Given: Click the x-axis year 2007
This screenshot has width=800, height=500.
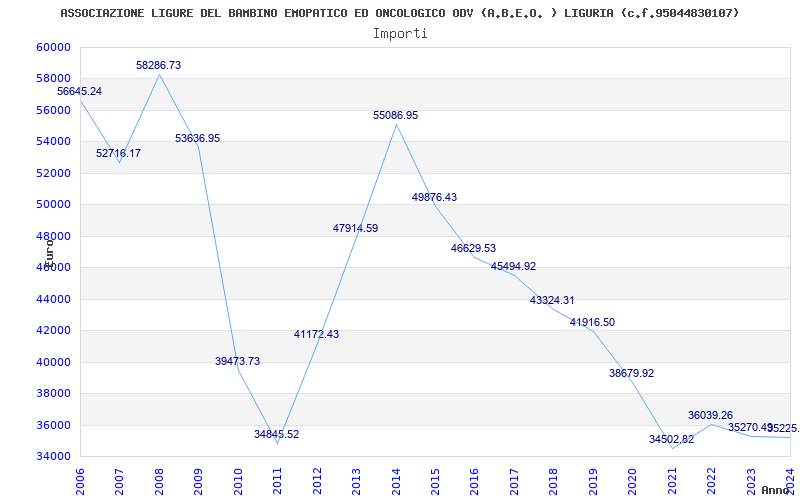Looking at the screenshot, I should 119,482.
